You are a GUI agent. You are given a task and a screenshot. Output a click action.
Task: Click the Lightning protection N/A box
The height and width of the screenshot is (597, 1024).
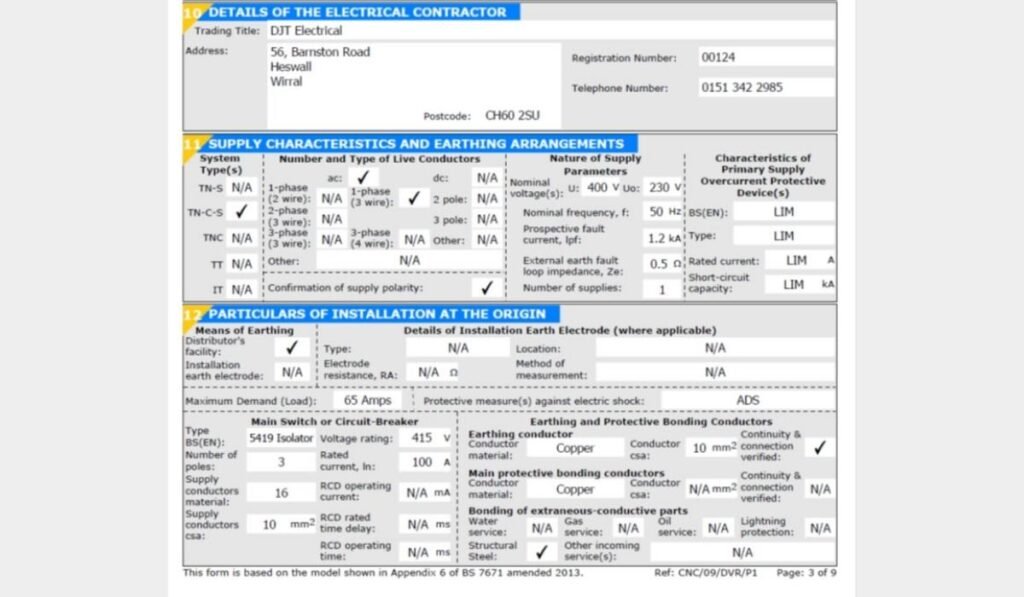(x=820, y=528)
